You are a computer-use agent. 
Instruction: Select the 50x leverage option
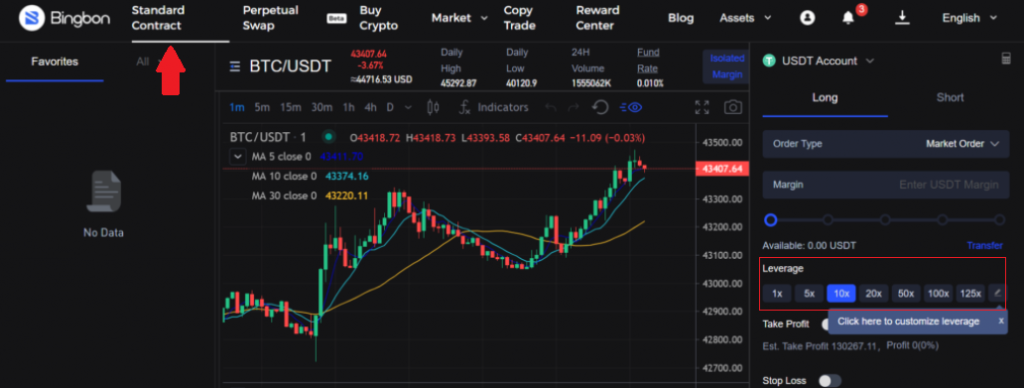coord(906,293)
